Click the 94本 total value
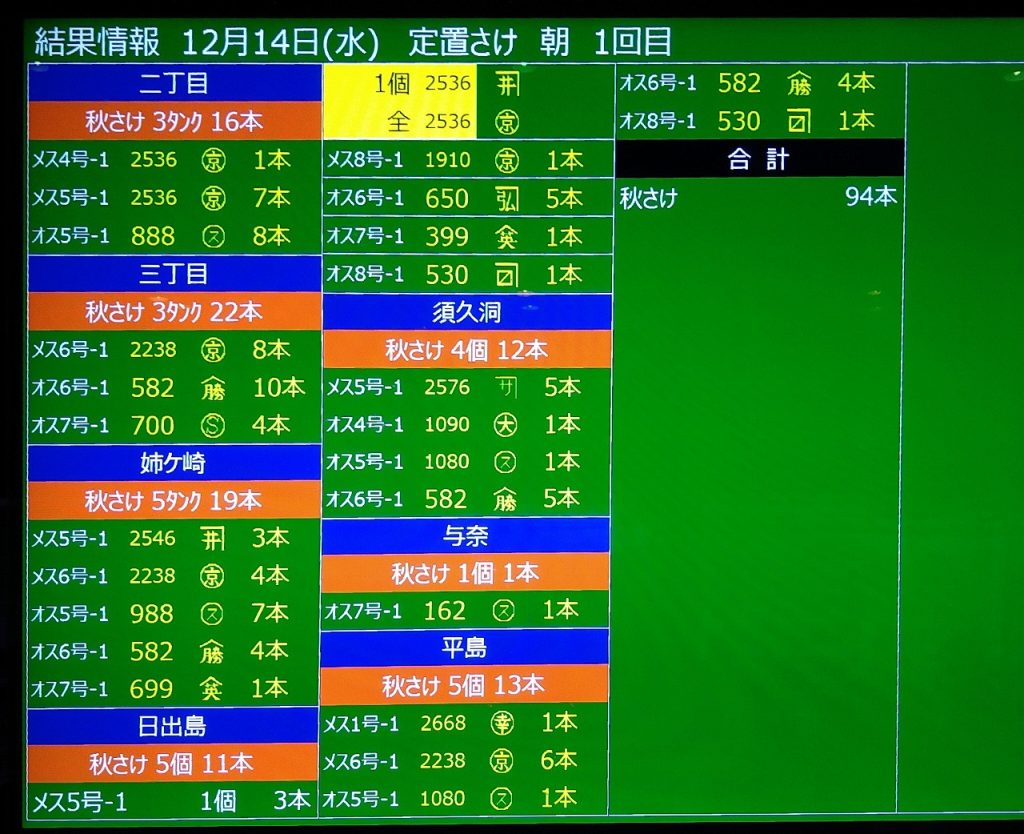The image size is (1024, 834). (x=870, y=197)
